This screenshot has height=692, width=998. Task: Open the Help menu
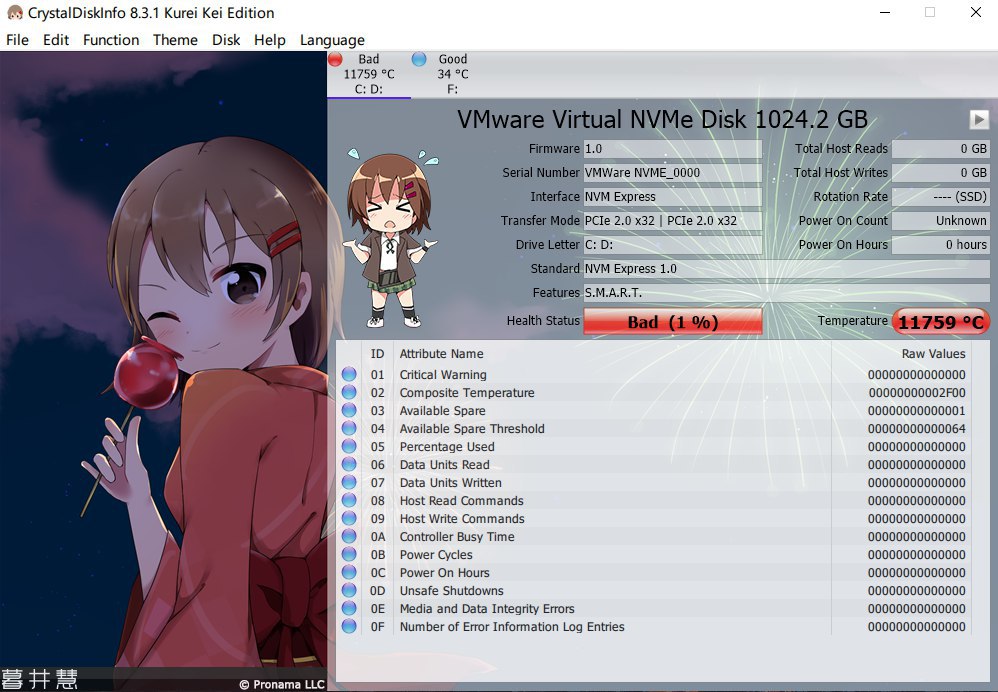coord(270,40)
